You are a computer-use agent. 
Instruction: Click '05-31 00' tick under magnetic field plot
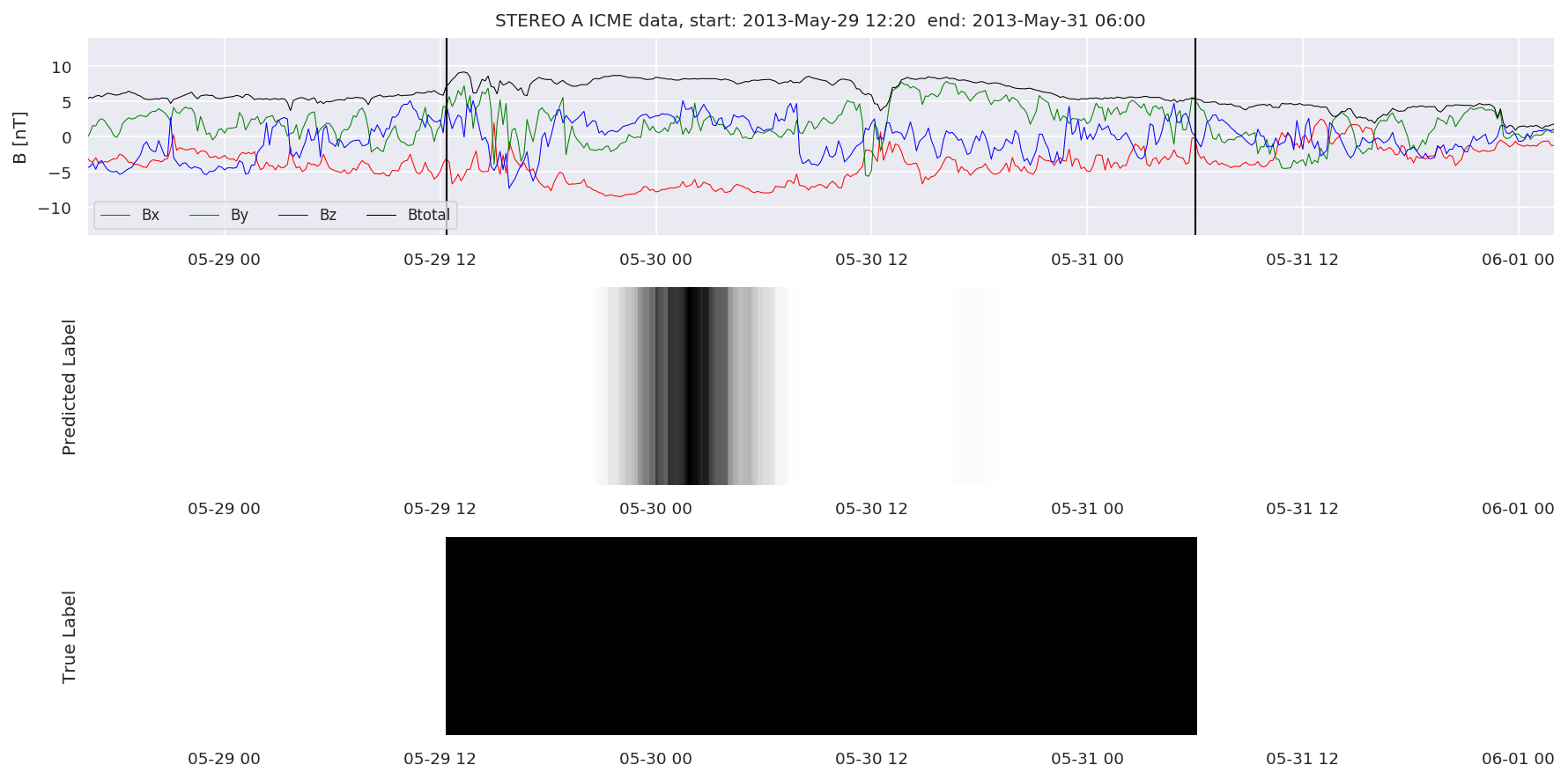click(x=1088, y=260)
